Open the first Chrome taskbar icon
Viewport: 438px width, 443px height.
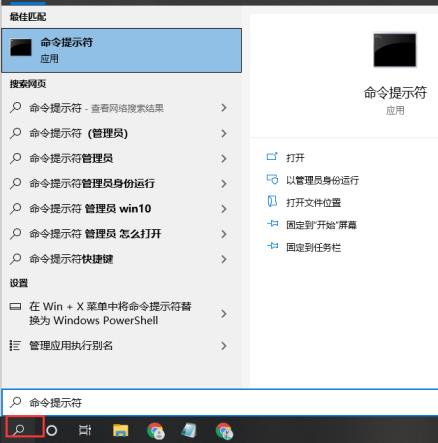click(155, 431)
